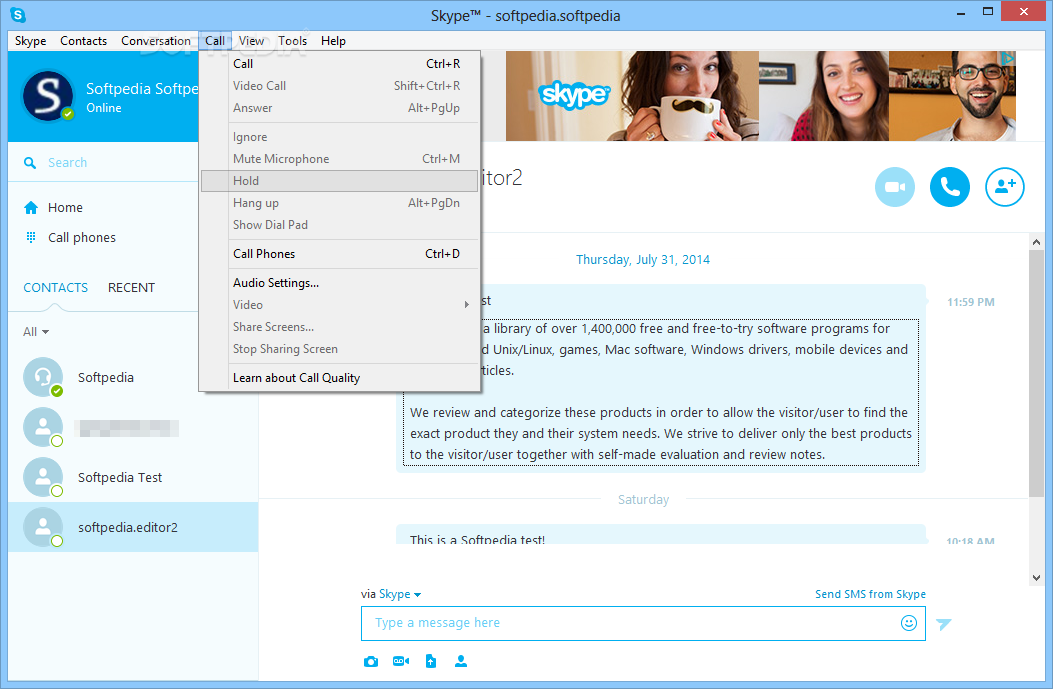Select the softpedia.editor2 contact
Viewport: 1053px width, 689px height.
pyautogui.click(x=133, y=527)
